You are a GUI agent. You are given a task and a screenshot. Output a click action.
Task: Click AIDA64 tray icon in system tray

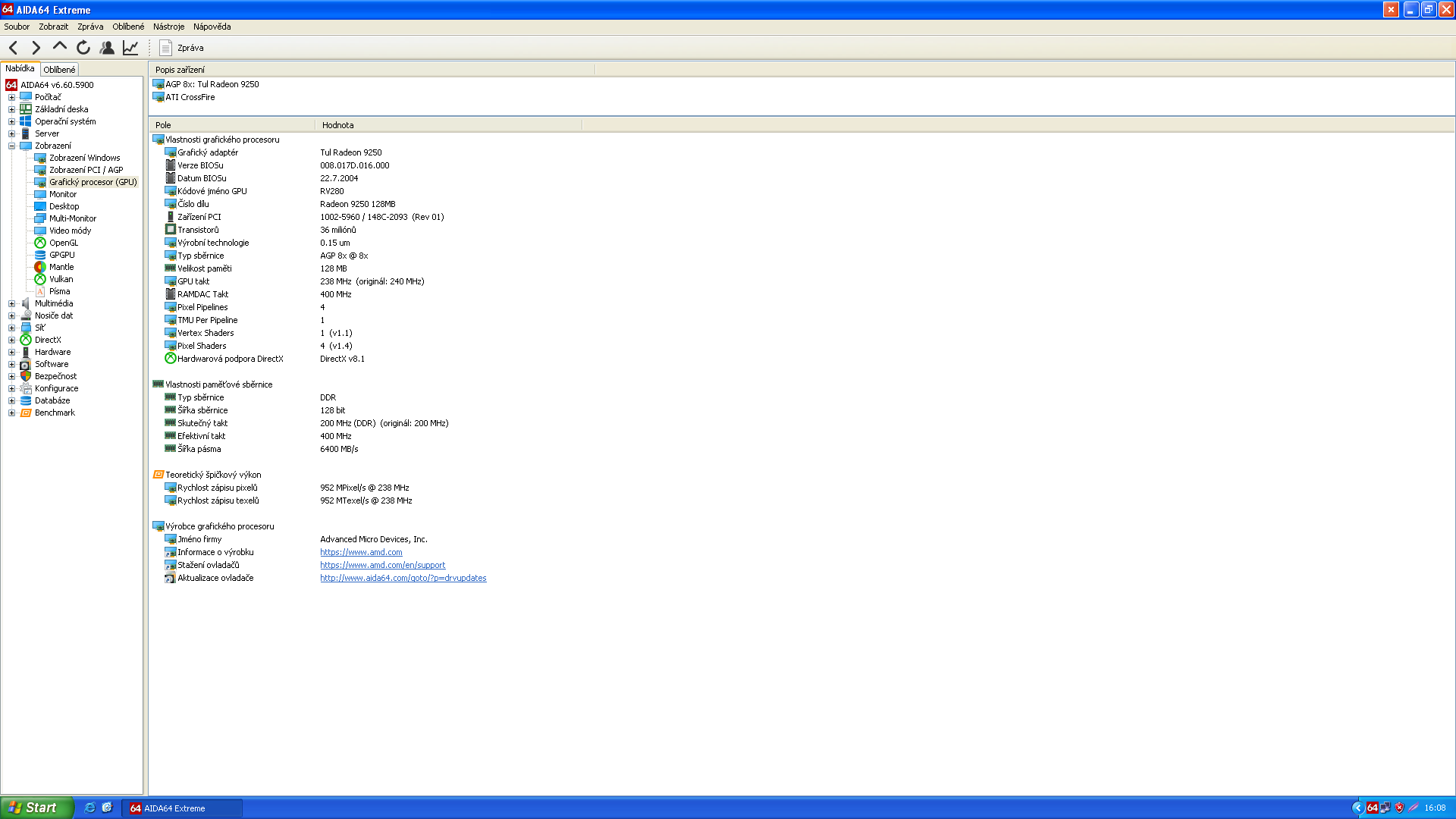1372,808
